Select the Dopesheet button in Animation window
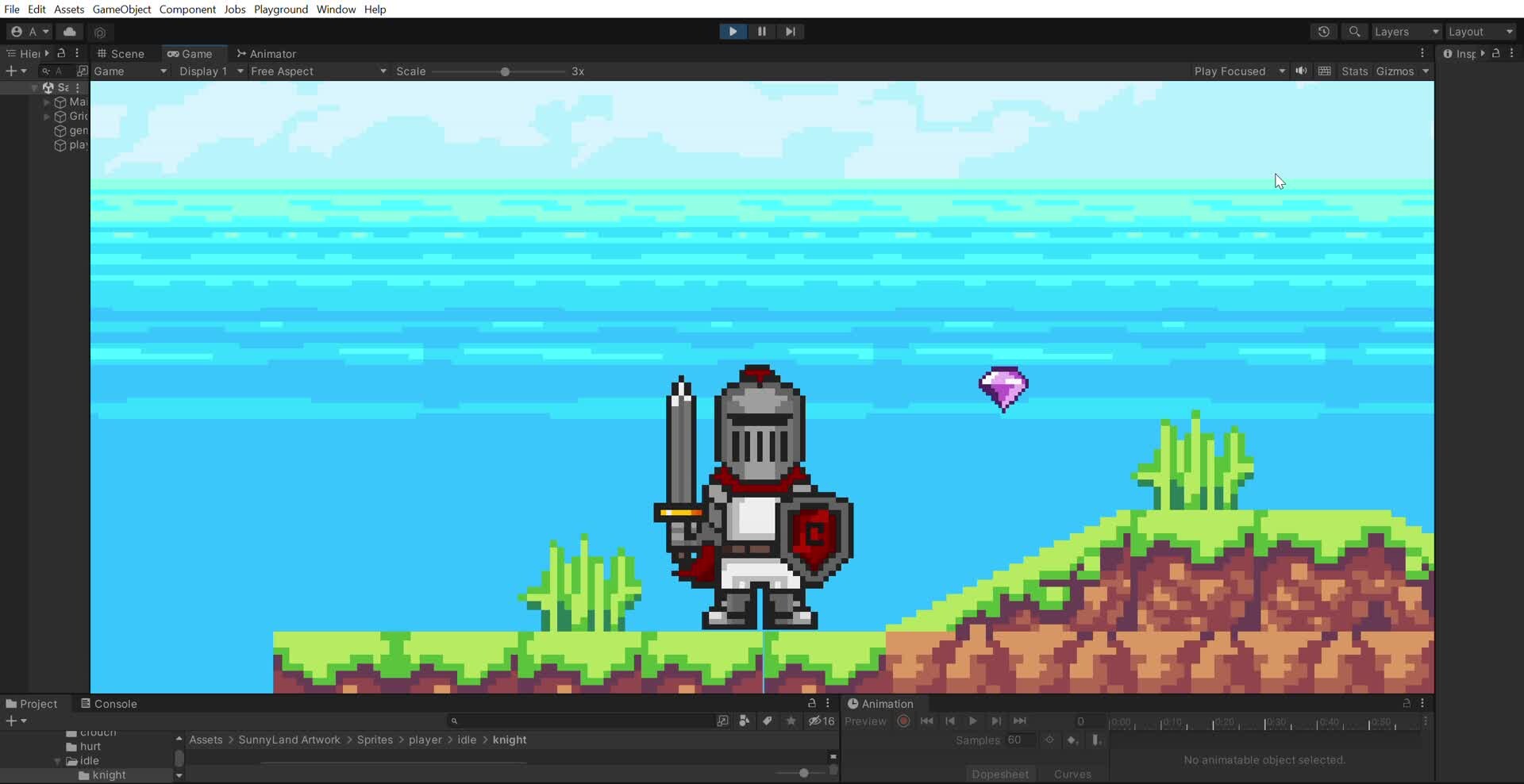Image resolution: width=1524 pixels, height=784 pixels. pyautogui.click(x=1001, y=774)
